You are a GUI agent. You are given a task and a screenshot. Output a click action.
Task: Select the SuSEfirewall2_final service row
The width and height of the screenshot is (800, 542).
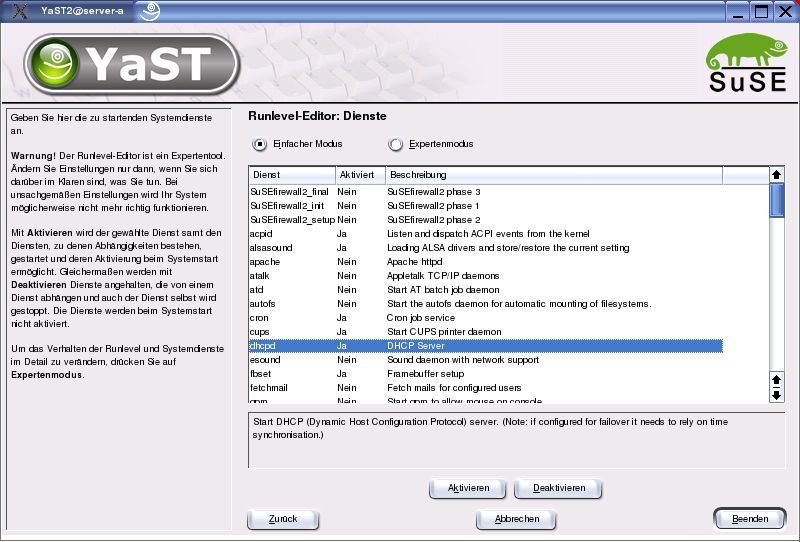click(x=485, y=192)
